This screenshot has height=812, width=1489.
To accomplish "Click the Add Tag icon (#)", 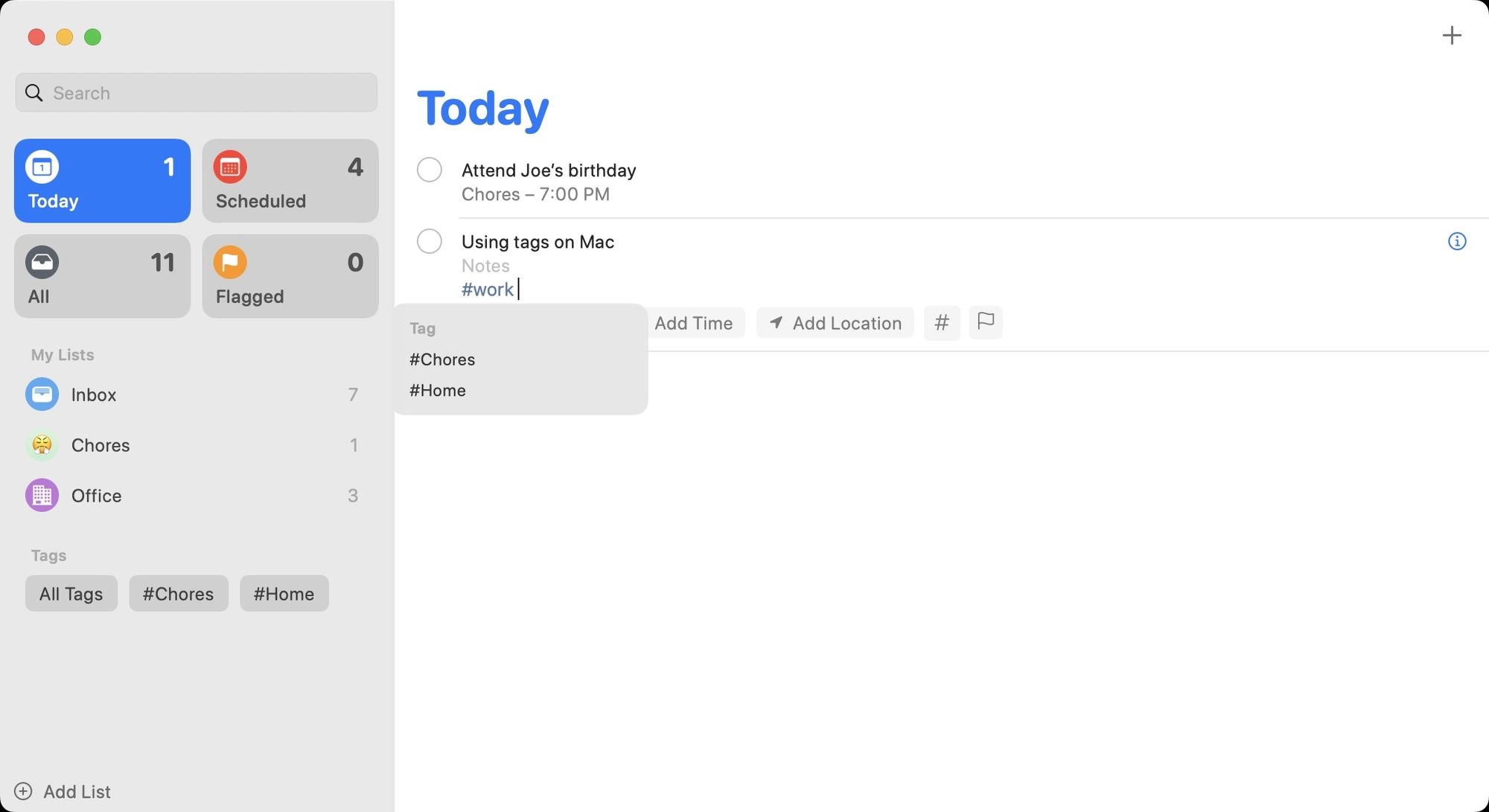I will 941,322.
